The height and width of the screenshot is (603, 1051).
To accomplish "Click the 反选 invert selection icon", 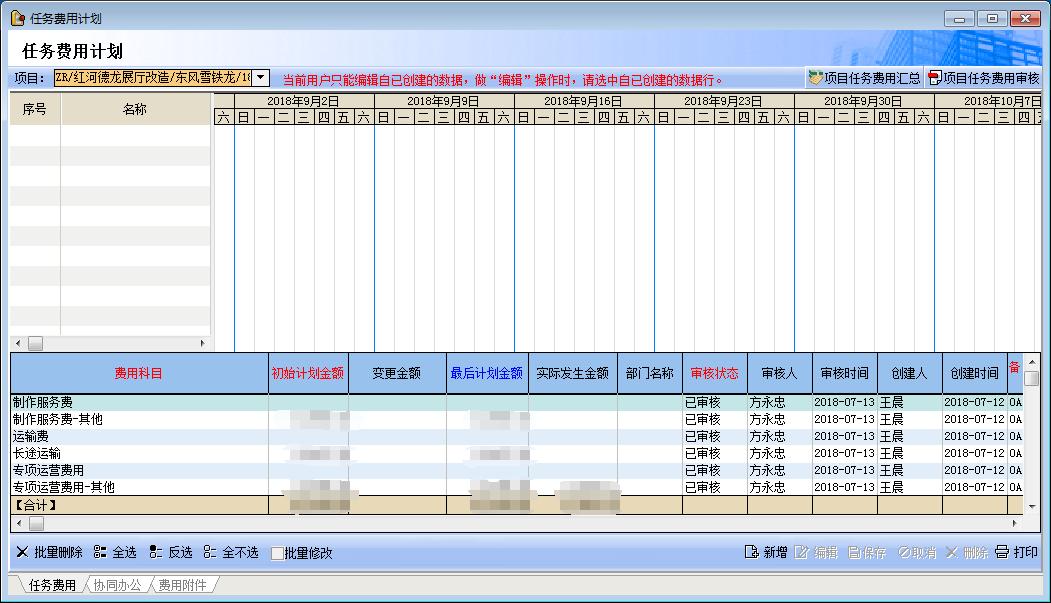I will (x=155, y=552).
